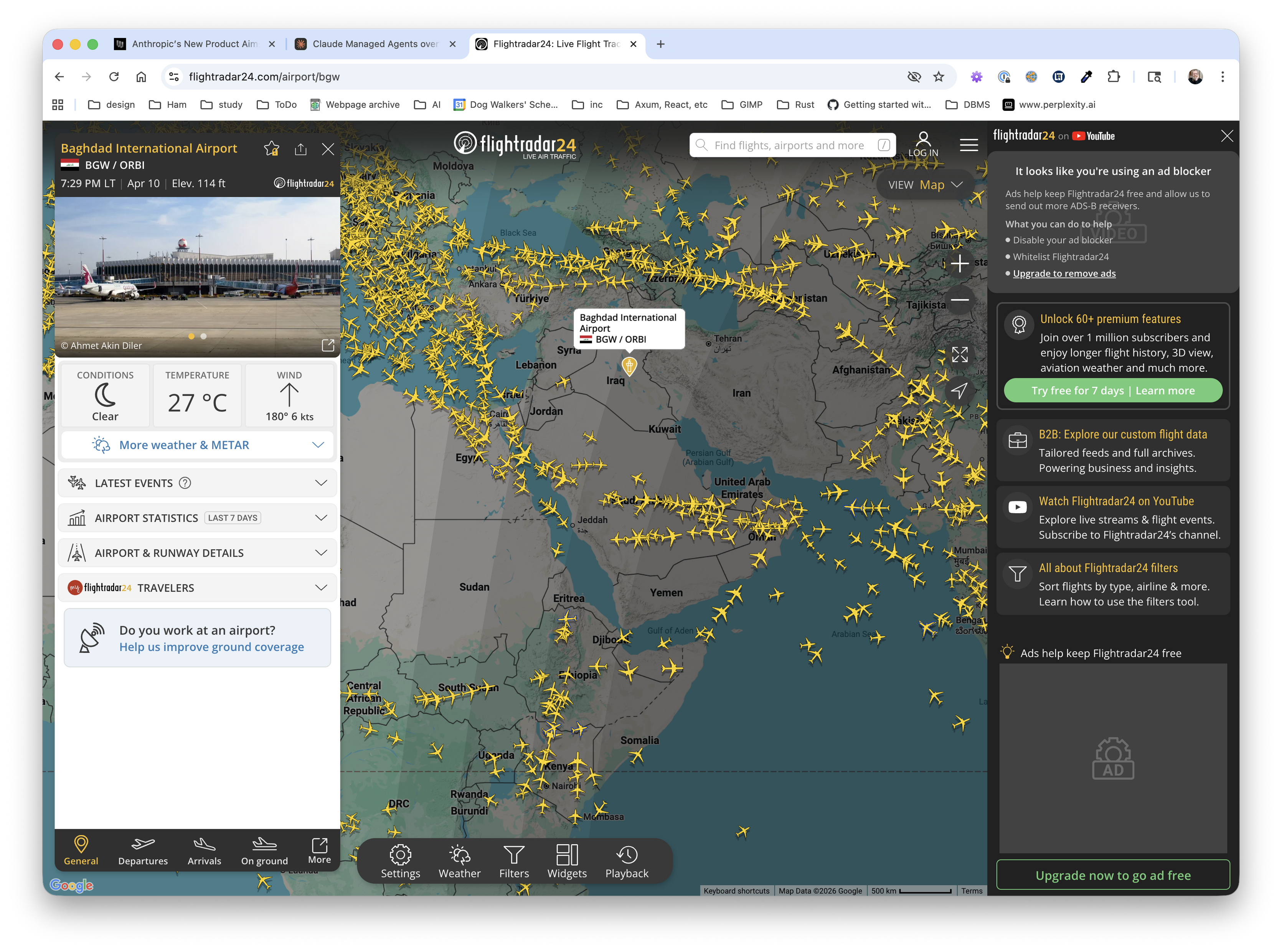This screenshot has width=1282, height=952.
Task: Open a new browser tab
Action: (661, 44)
